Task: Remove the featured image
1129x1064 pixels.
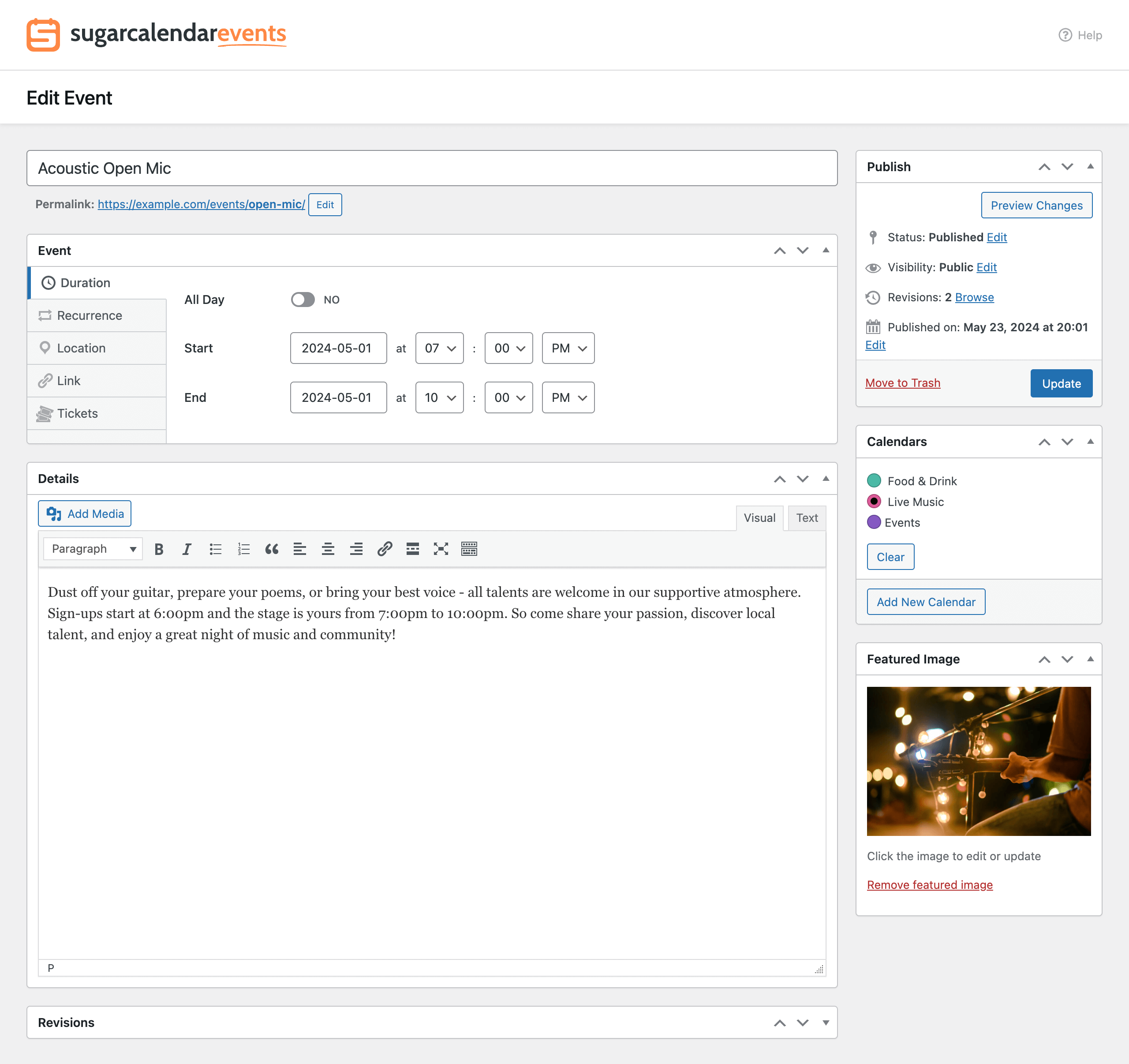Action: click(x=930, y=885)
